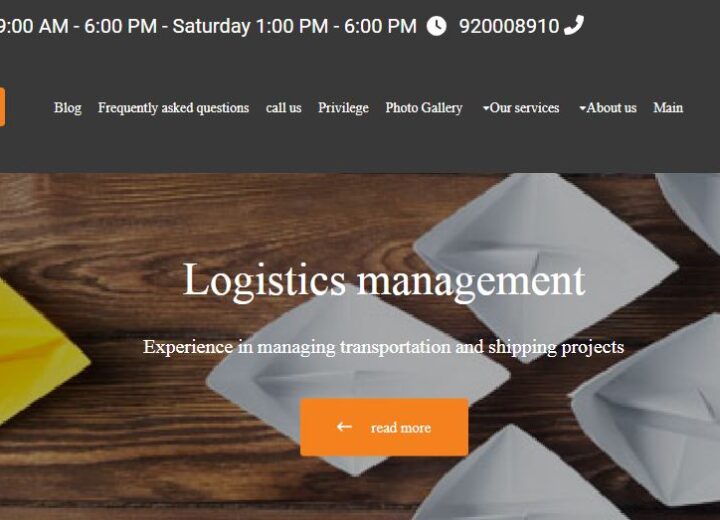Click phone number 920008910
Screen dimensions: 720x520
pyautogui.click(x=509, y=26)
